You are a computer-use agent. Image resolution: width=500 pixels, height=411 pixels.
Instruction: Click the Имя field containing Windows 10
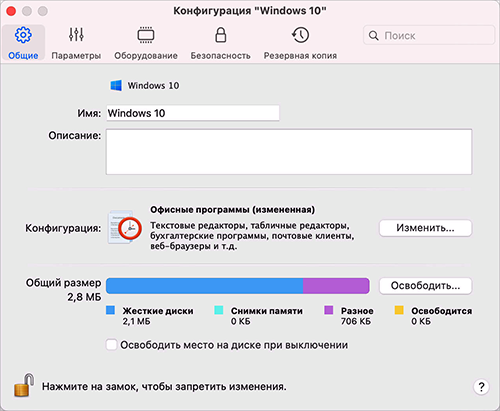[x=193, y=113]
